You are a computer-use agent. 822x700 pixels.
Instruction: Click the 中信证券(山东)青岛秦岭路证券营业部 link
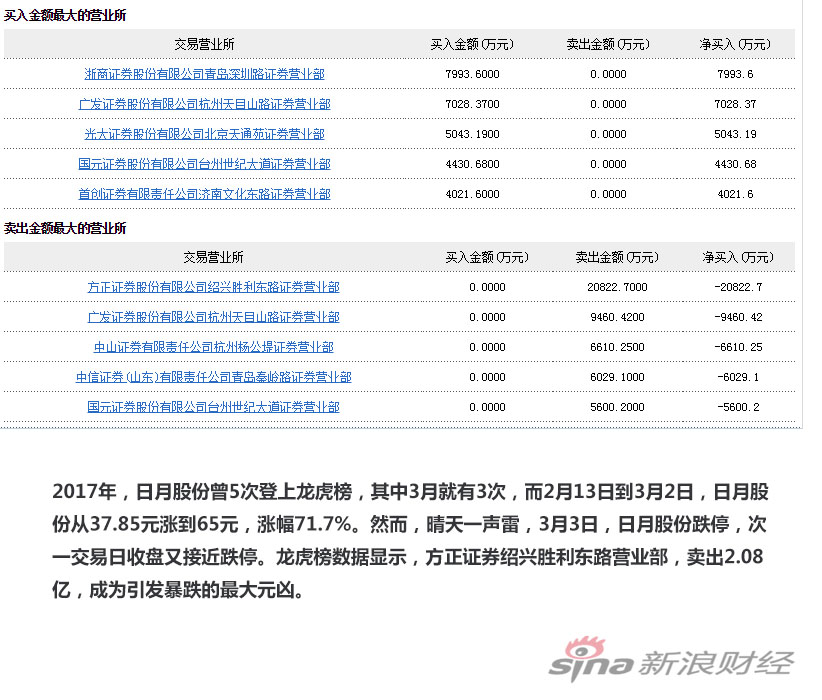[x=211, y=376]
